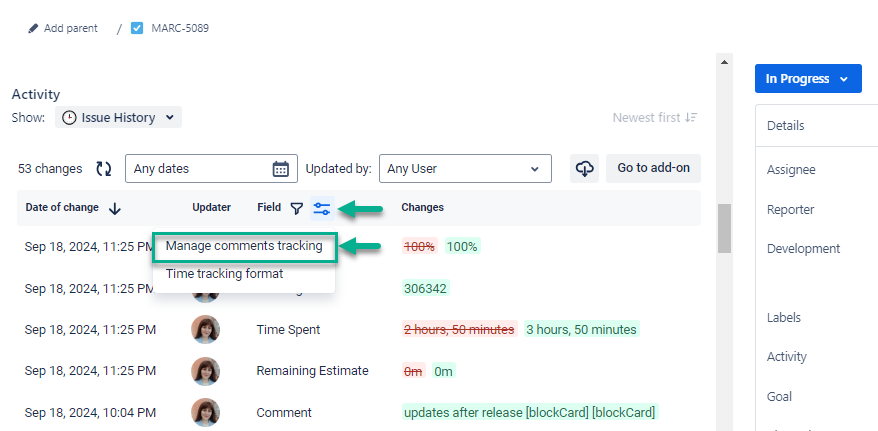Sort by Date of change arrow
The width and height of the screenshot is (878, 431).
click(x=115, y=208)
